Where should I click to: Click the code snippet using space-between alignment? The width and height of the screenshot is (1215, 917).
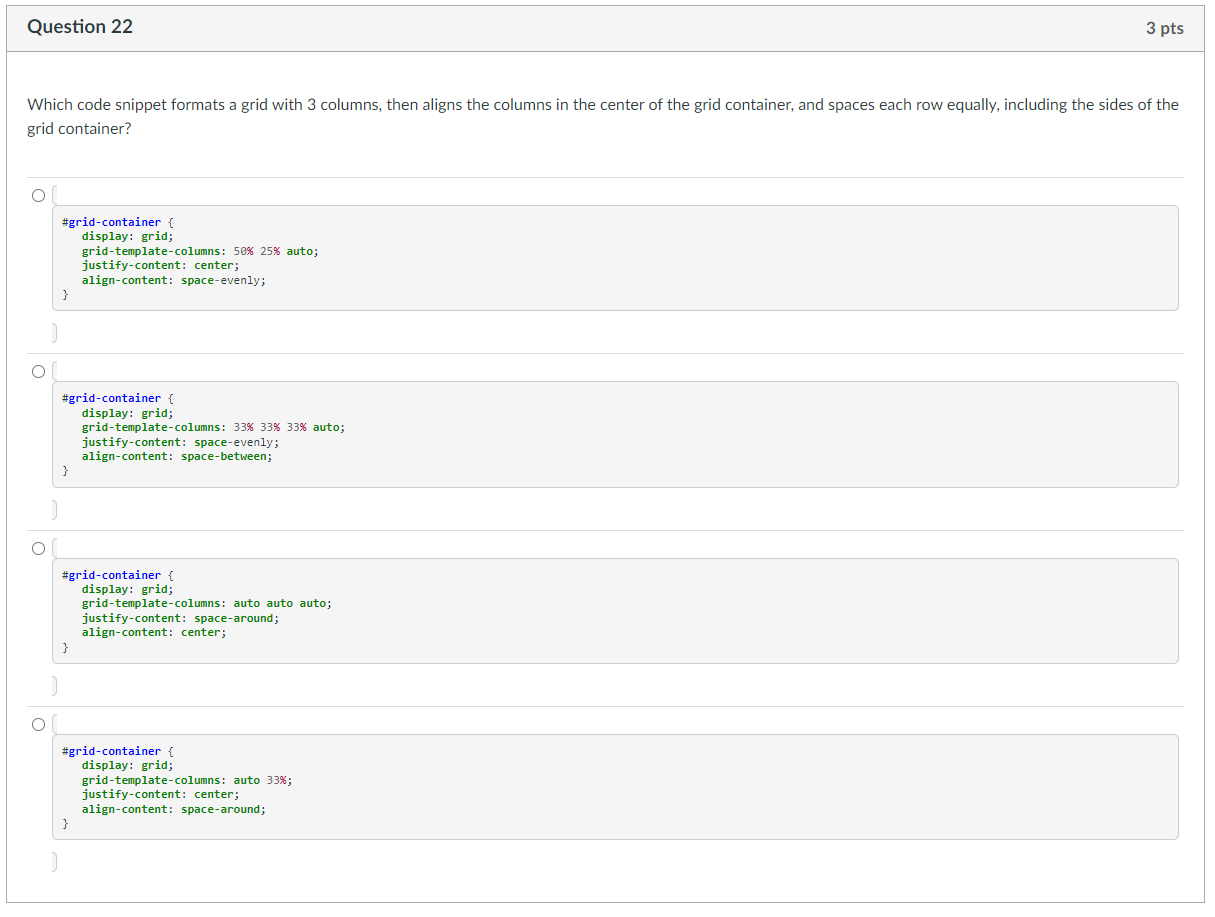[400, 433]
